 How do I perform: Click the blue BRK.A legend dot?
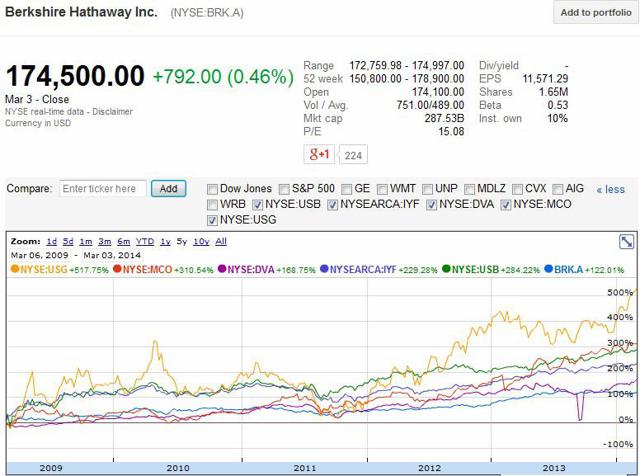pyautogui.click(x=549, y=269)
